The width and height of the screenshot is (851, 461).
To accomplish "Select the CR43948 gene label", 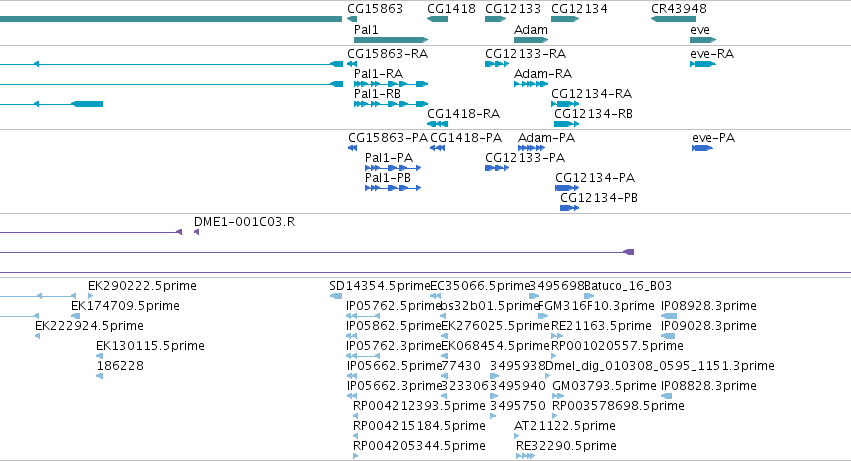I will pyautogui.click(x=679, y=9).
